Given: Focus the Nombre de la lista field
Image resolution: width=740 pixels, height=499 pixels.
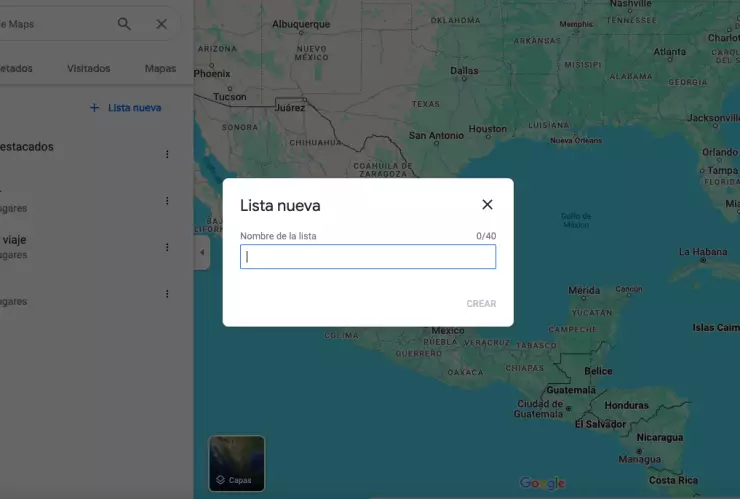Looking at the screenshot, I should pyautogui.click(x=368, y=256).
